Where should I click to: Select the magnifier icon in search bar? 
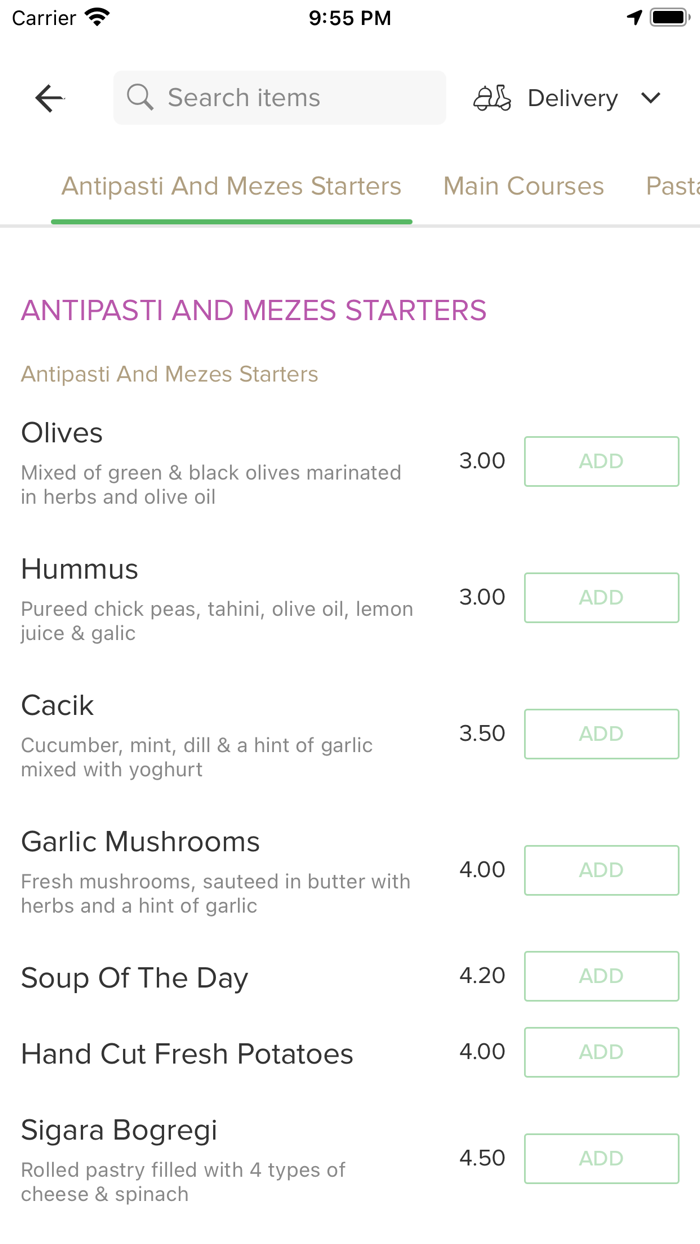(x=139, y=97)
